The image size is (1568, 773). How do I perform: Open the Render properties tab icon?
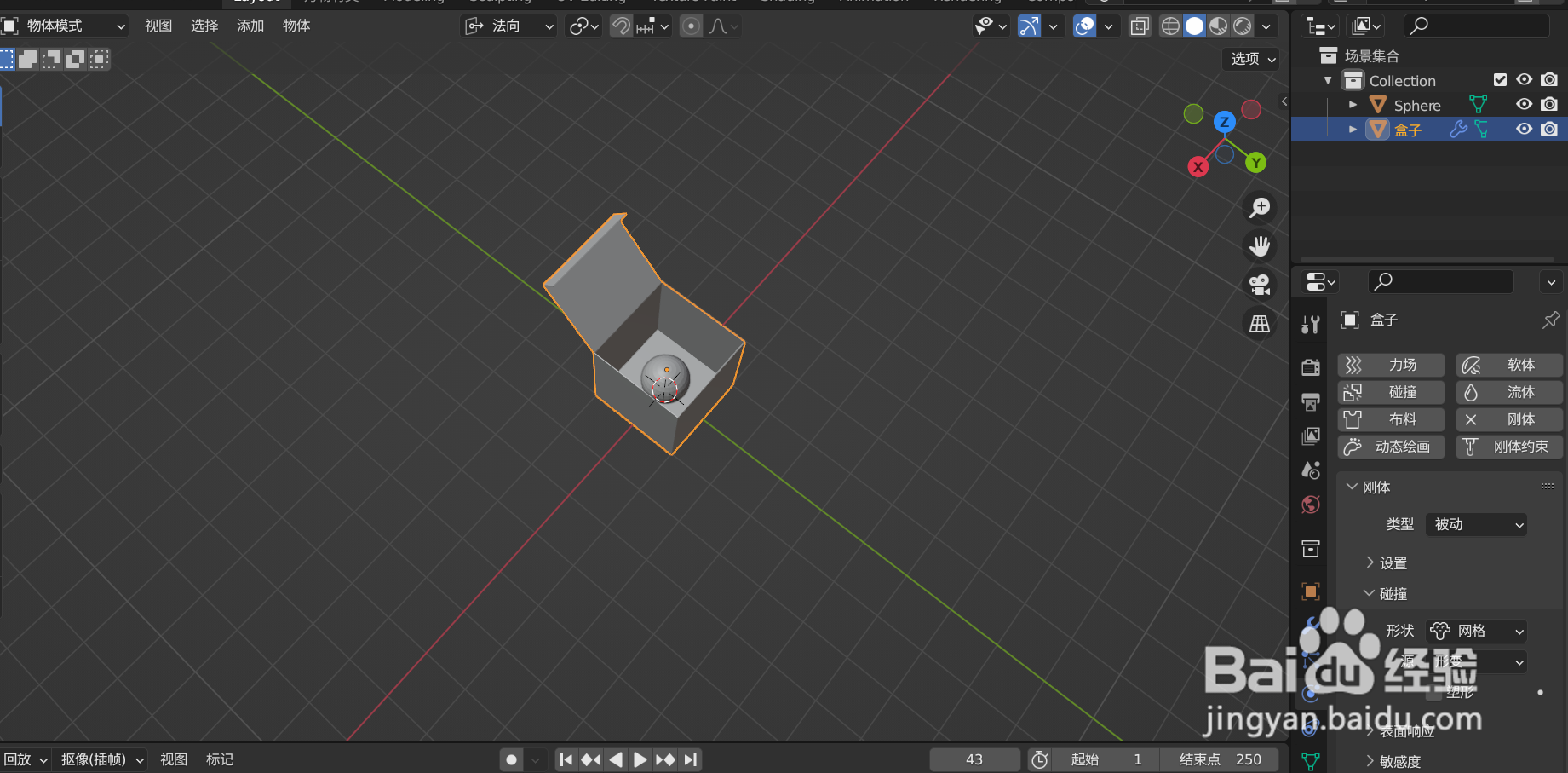pyautogui.click(x=1311, y=367)
